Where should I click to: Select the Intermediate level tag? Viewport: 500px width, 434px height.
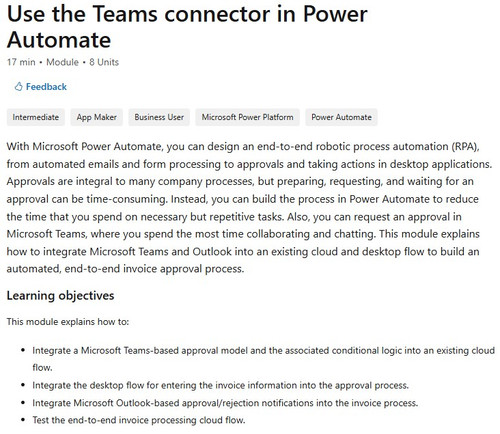click(36, 117)
